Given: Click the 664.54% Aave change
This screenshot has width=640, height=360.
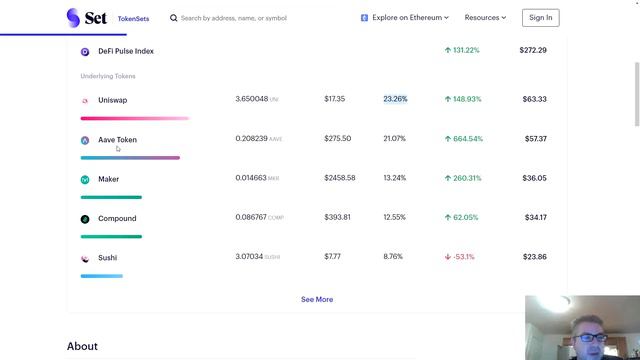Looking at the screenshot, I should pos(468,139).
